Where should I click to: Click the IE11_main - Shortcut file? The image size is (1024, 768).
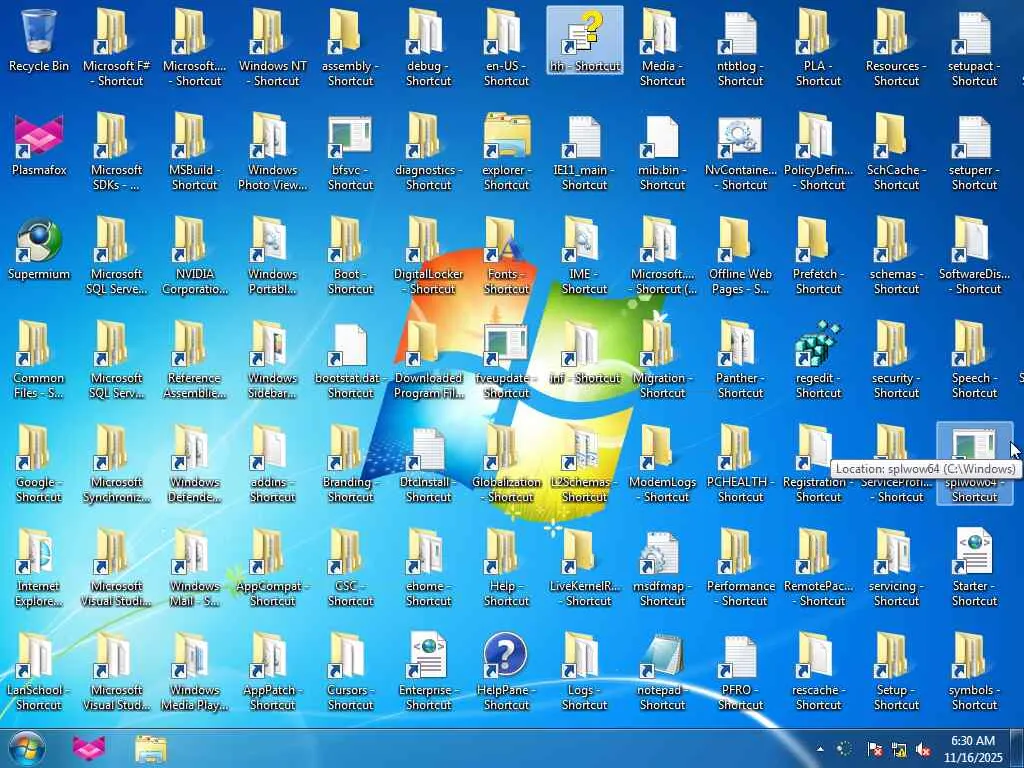point(584,152)
